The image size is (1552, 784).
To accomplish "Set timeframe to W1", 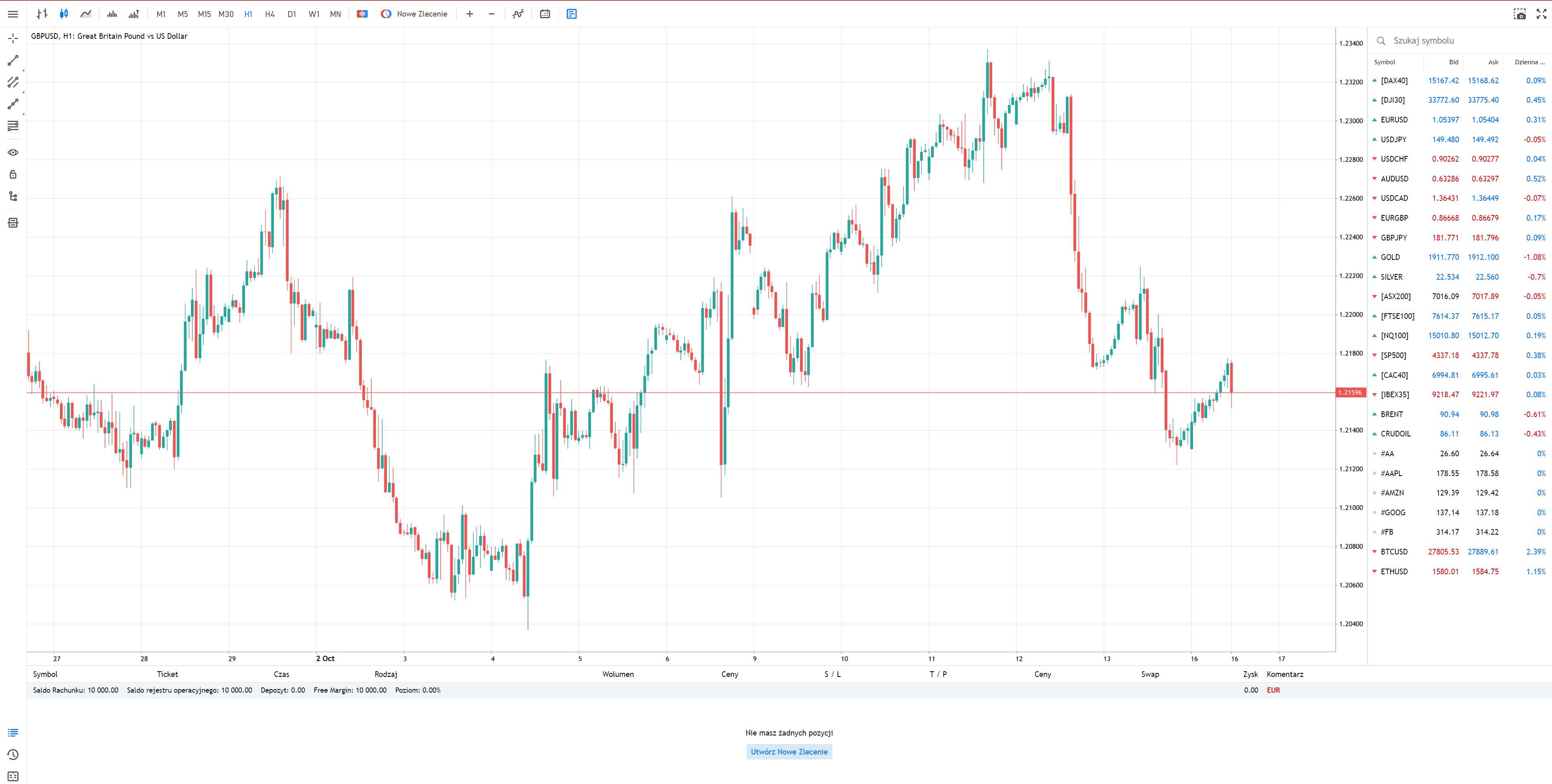I will coord(314,14).
